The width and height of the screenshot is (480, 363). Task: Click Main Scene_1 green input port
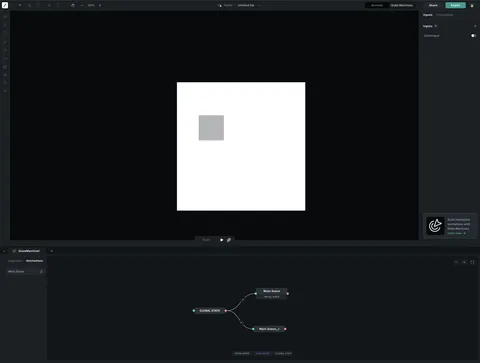coord(253,329)
